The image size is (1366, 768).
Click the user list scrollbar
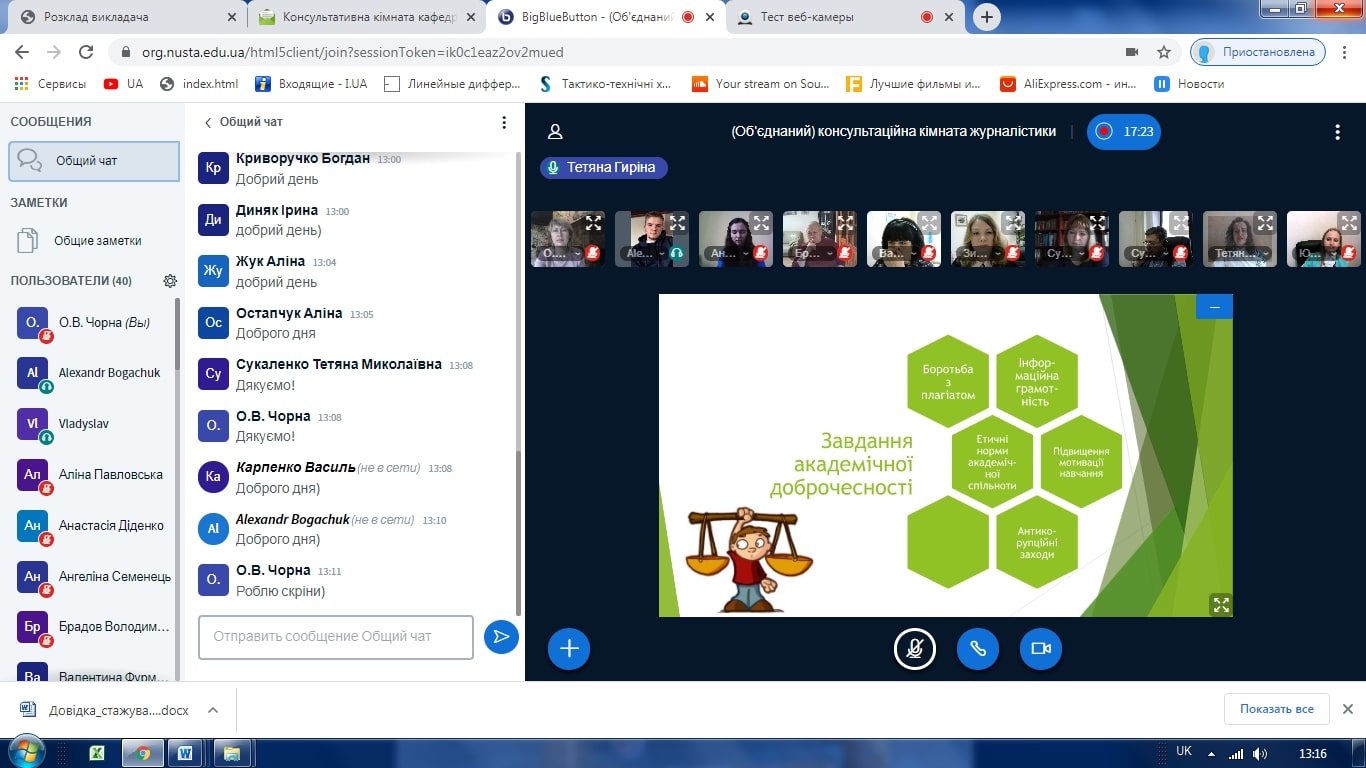(x=178, y=335)
